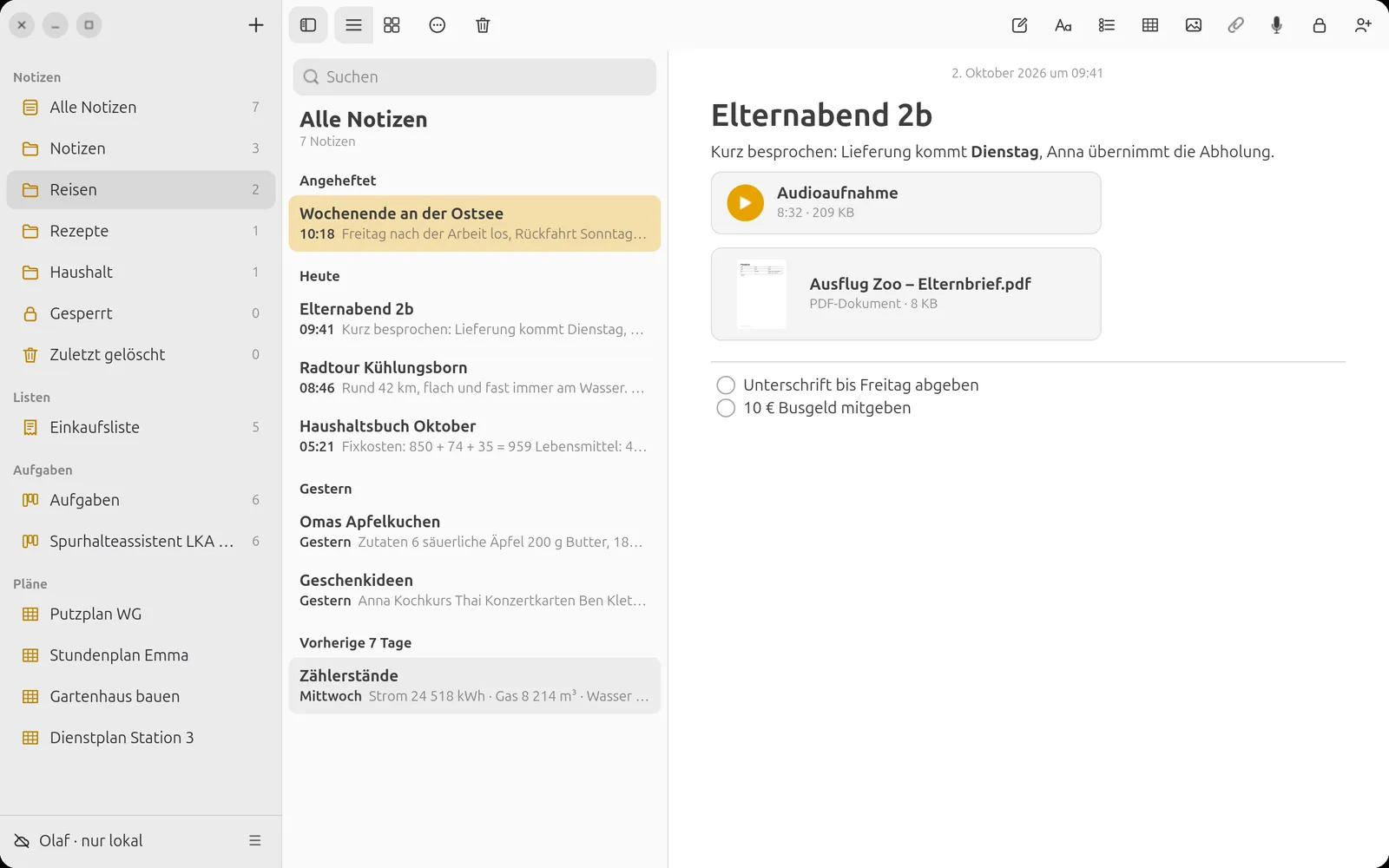Select Alle Notizen in sidebar

(141, 107)
